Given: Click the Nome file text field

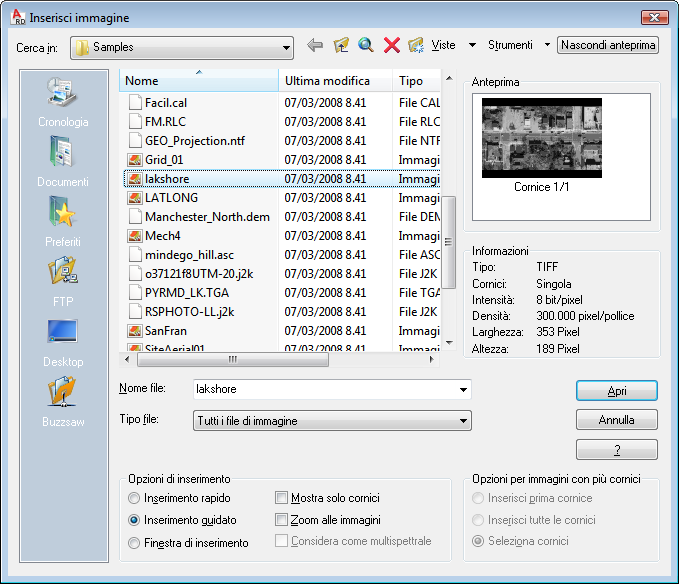Looking at the screenshot, I should [332, 389].
